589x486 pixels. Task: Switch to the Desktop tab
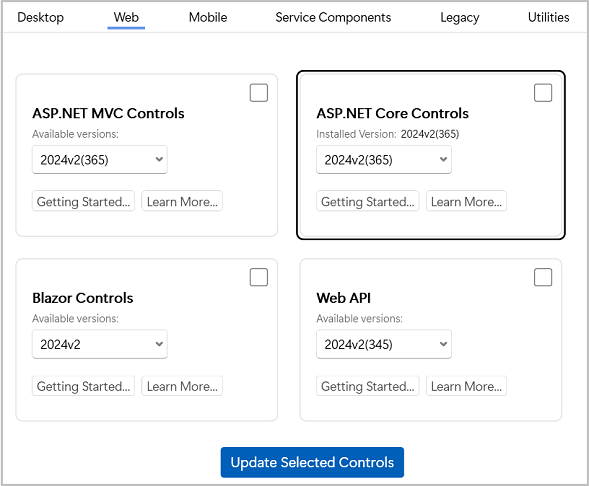pos(41,17)
